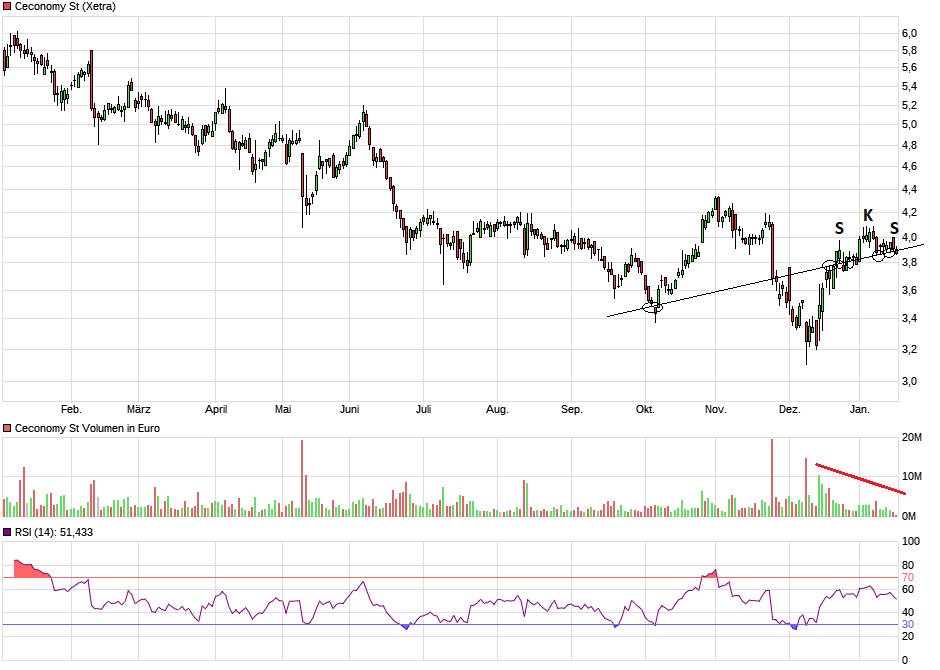Viewport: 940px width, 670px height.
Task: Select the left "S" shoulder annotation
Action: pos(839,229)
